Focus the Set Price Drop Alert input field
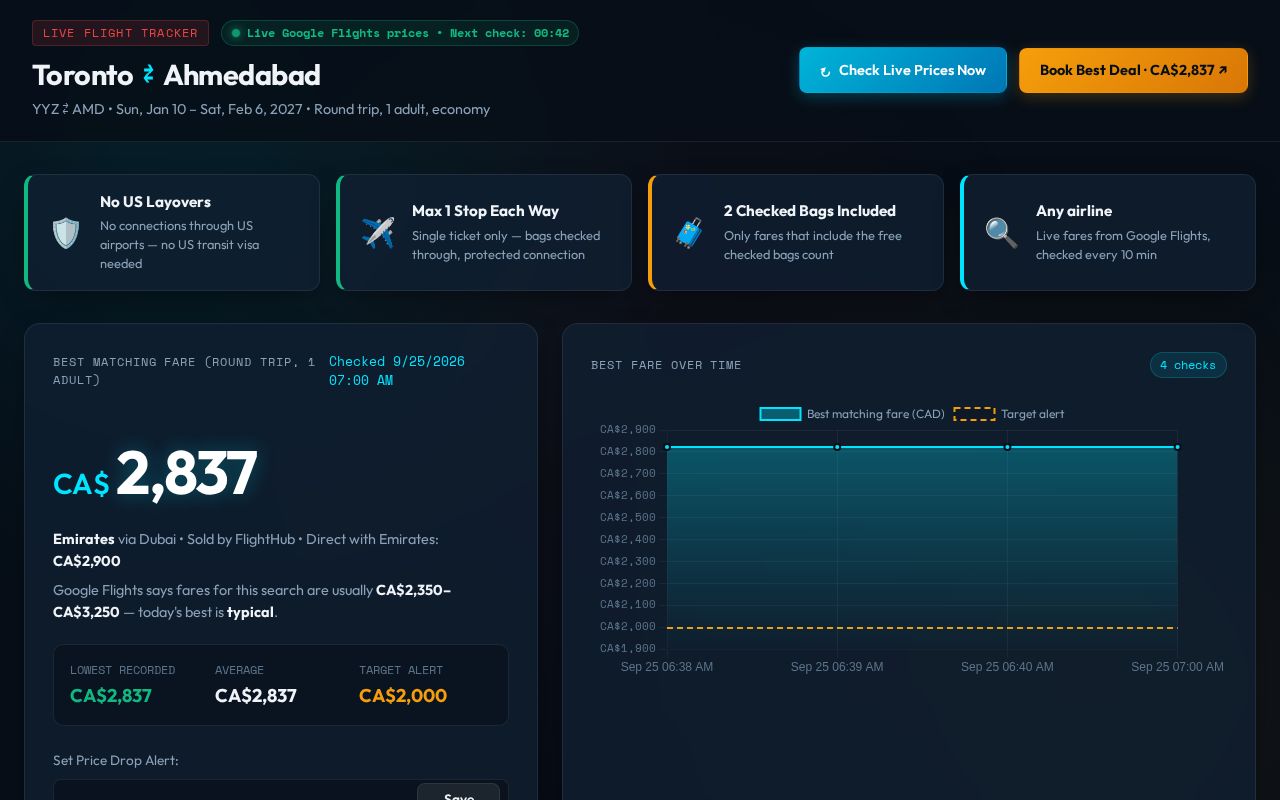The image size is (1280, 800). click(x=235, y=791)
